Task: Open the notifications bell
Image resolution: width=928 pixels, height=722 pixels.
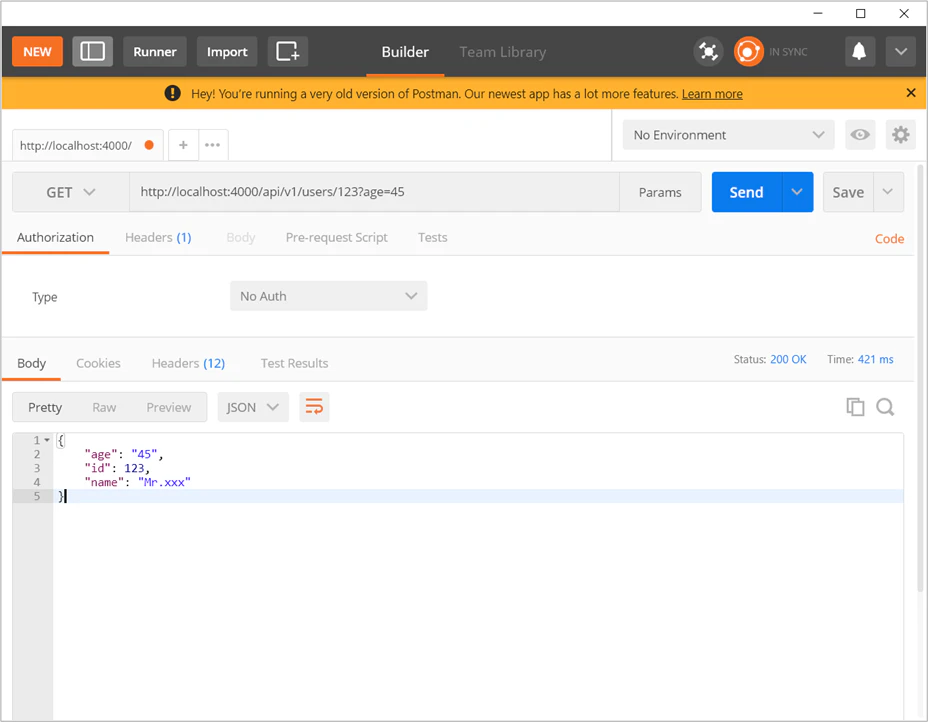Action: pos(859,51)
